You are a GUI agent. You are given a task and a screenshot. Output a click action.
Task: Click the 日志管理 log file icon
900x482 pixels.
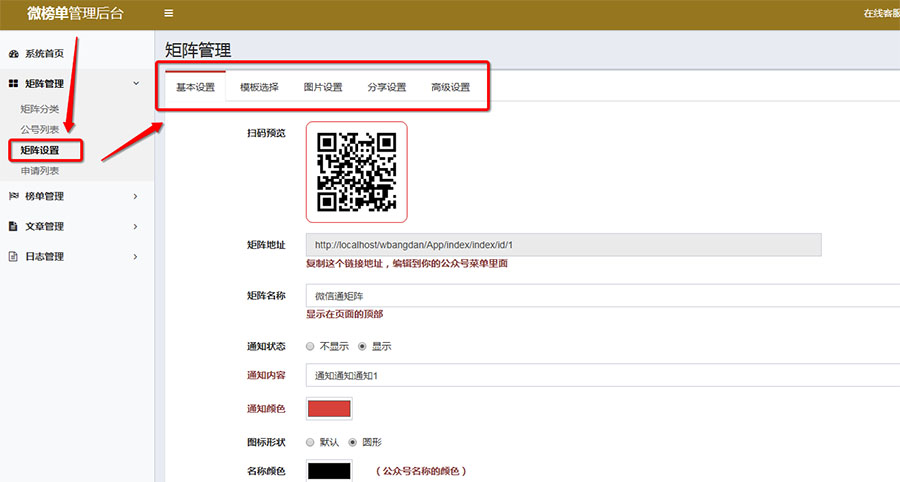coord(13,256)
